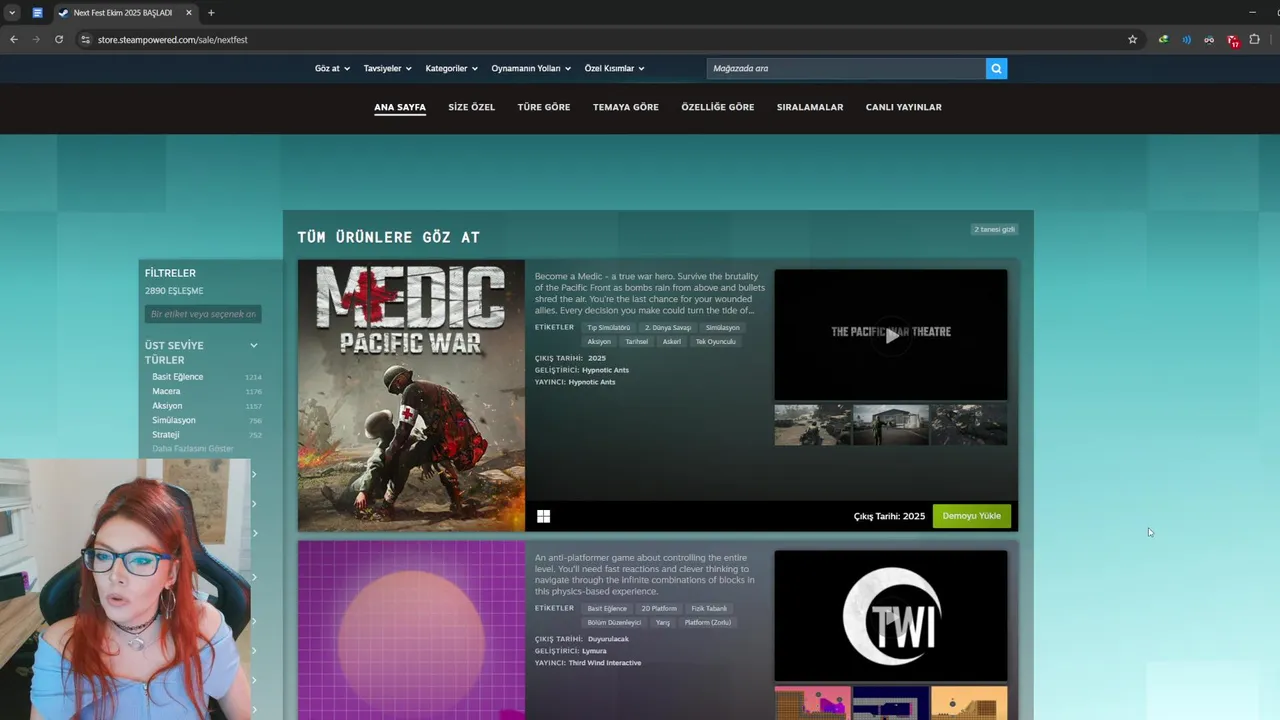The height and width of the screenshot is (720, 1280).
Task: Filter by Macera genre
Action: pyautogui.click(x=166, y=391)
